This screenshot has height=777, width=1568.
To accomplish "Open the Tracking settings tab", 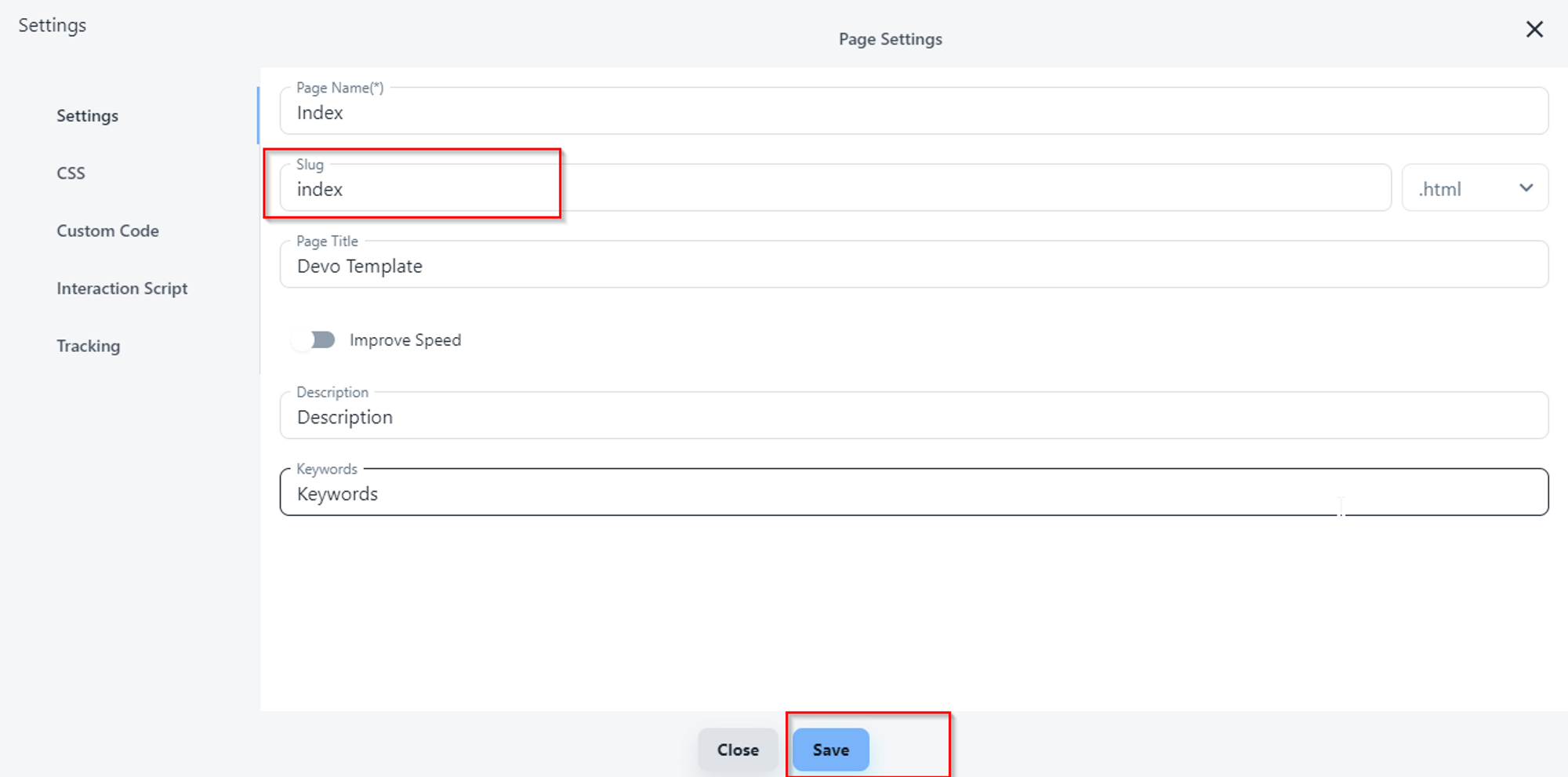I will tap(88, 347).
